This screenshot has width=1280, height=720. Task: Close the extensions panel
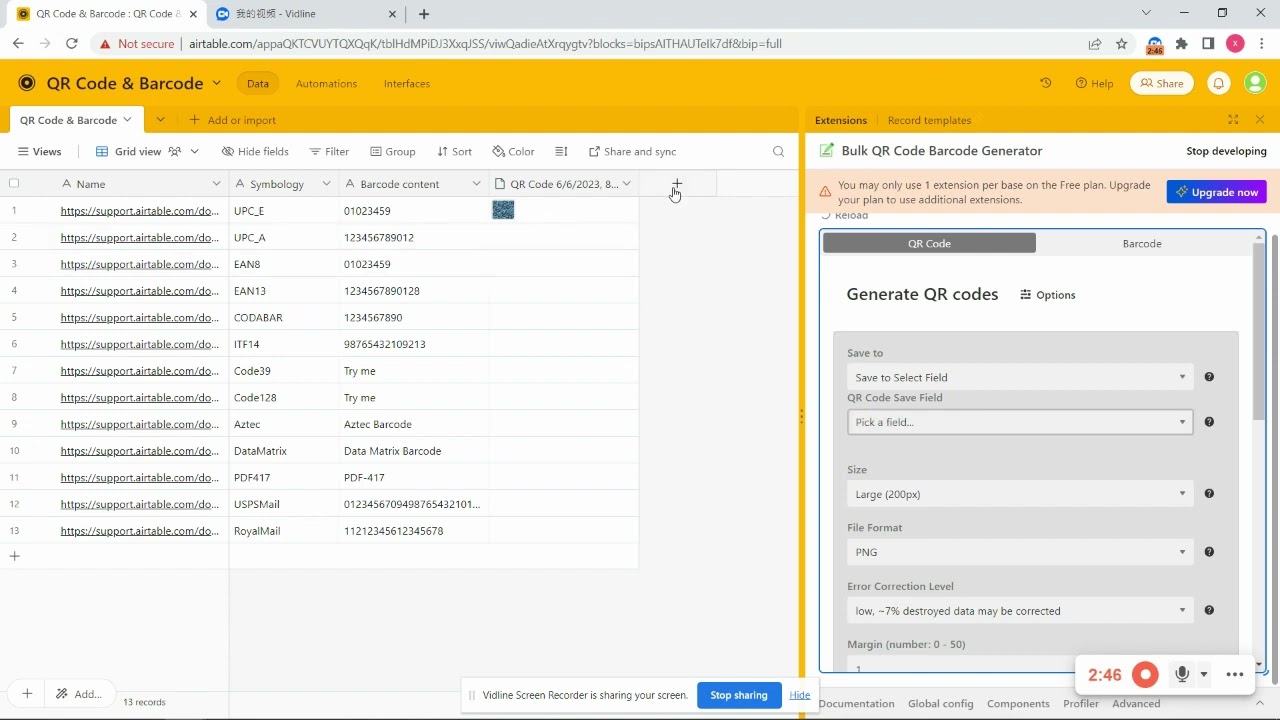1260,120
